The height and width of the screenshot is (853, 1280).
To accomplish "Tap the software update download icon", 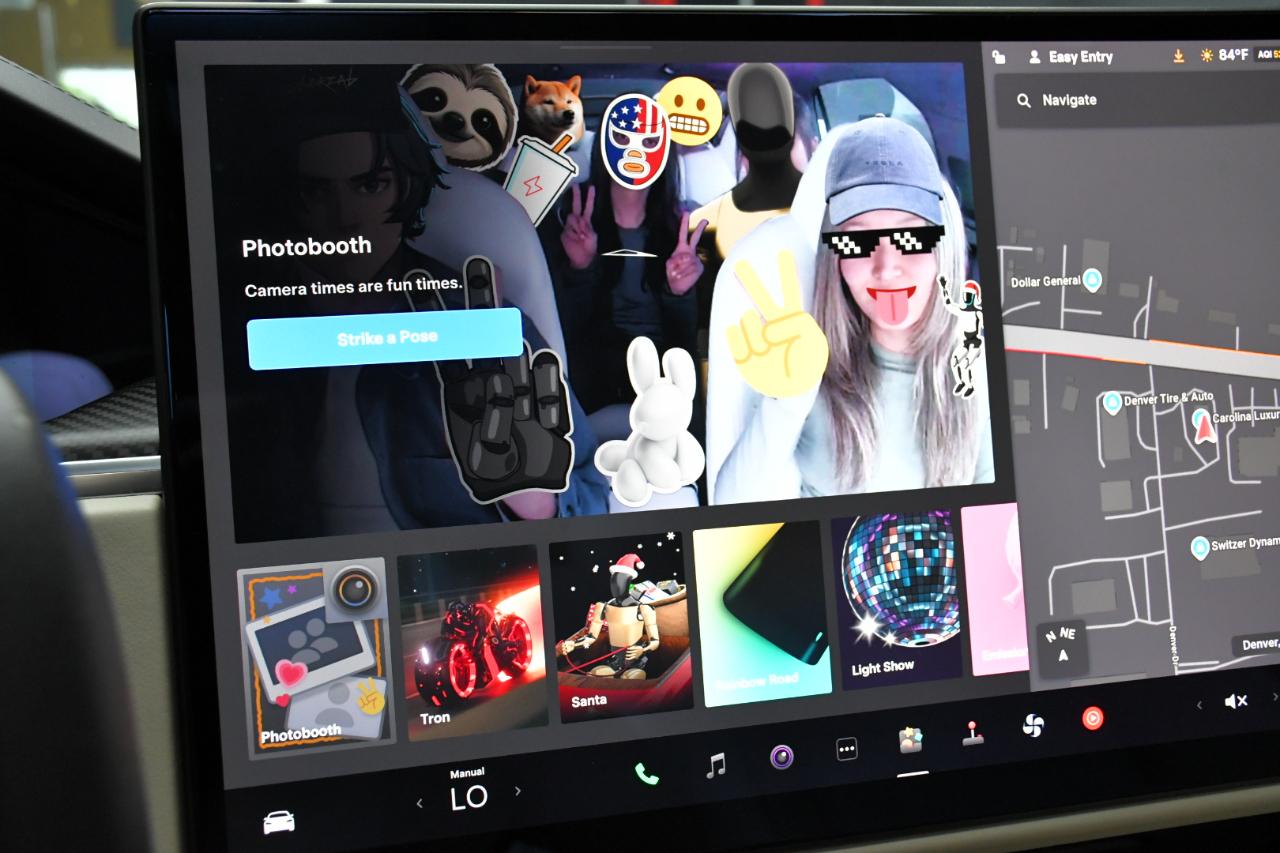I will pyautogui.click(x=1179, y=56).
